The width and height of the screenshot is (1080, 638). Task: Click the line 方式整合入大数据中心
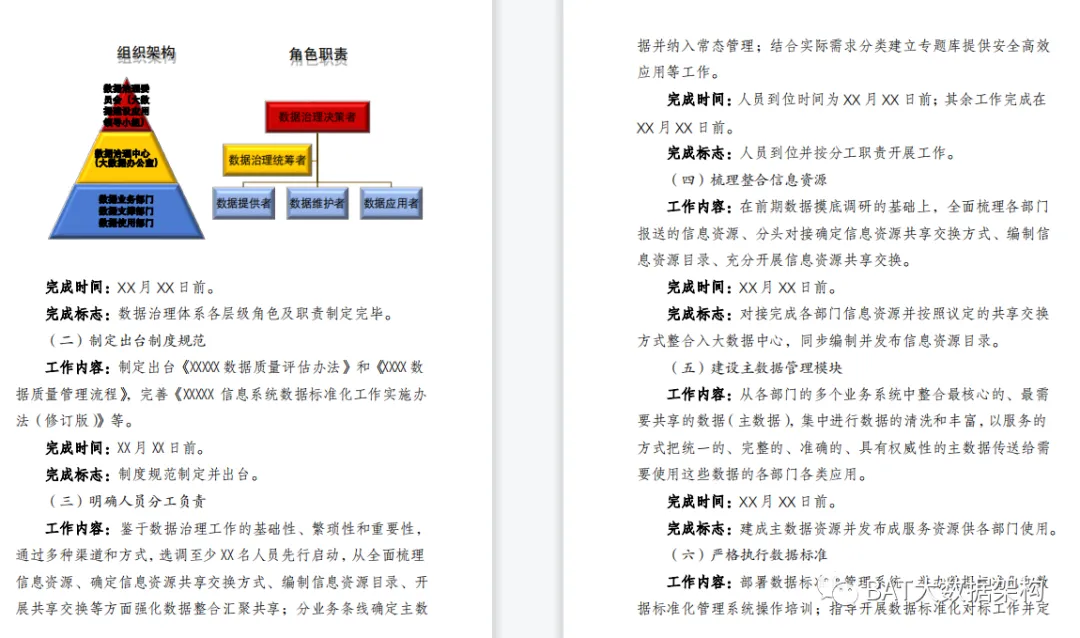coord(819,341)
